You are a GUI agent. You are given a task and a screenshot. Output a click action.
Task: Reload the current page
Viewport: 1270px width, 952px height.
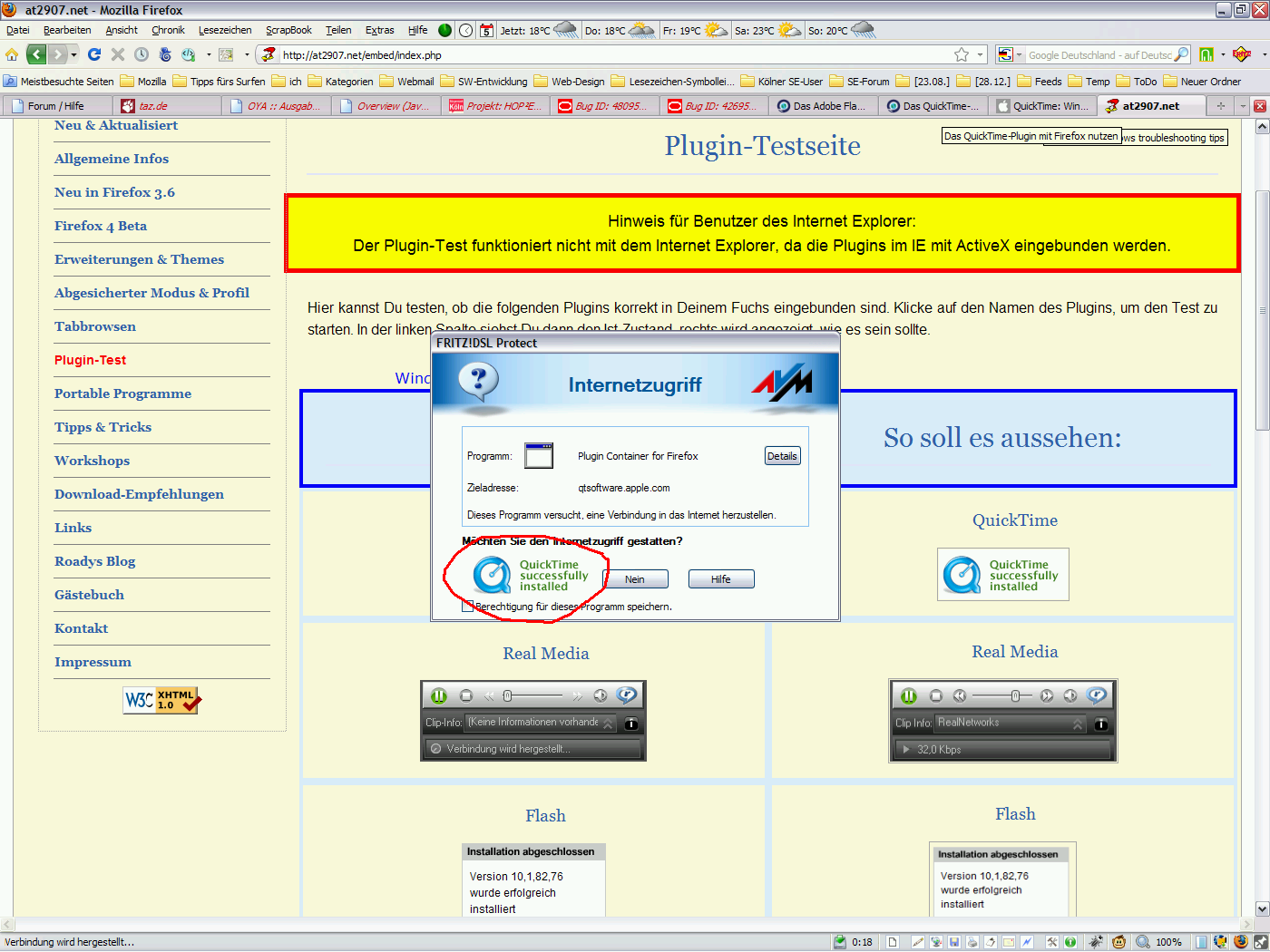[94, 54]
